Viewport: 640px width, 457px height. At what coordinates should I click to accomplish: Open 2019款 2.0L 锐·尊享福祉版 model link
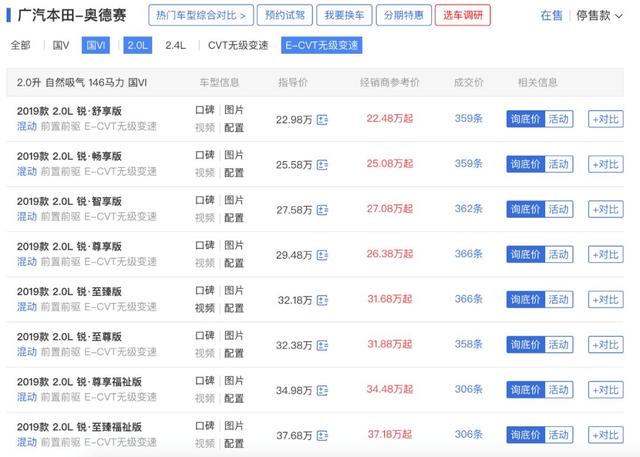point(79,382)
